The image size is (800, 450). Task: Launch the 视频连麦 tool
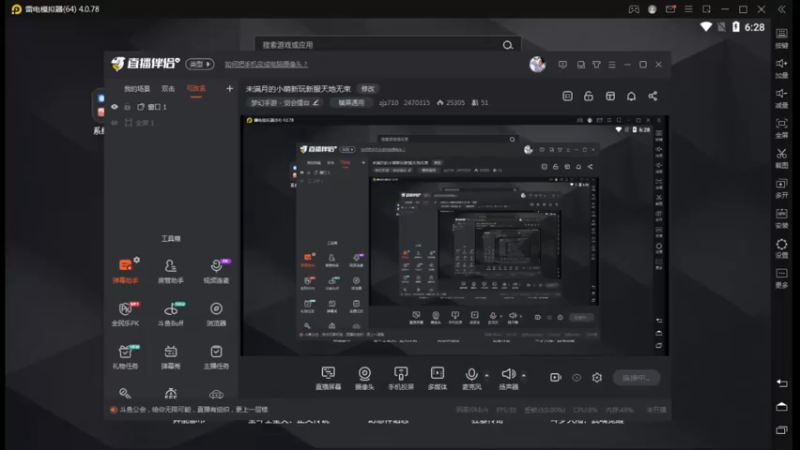pos(216,271)
